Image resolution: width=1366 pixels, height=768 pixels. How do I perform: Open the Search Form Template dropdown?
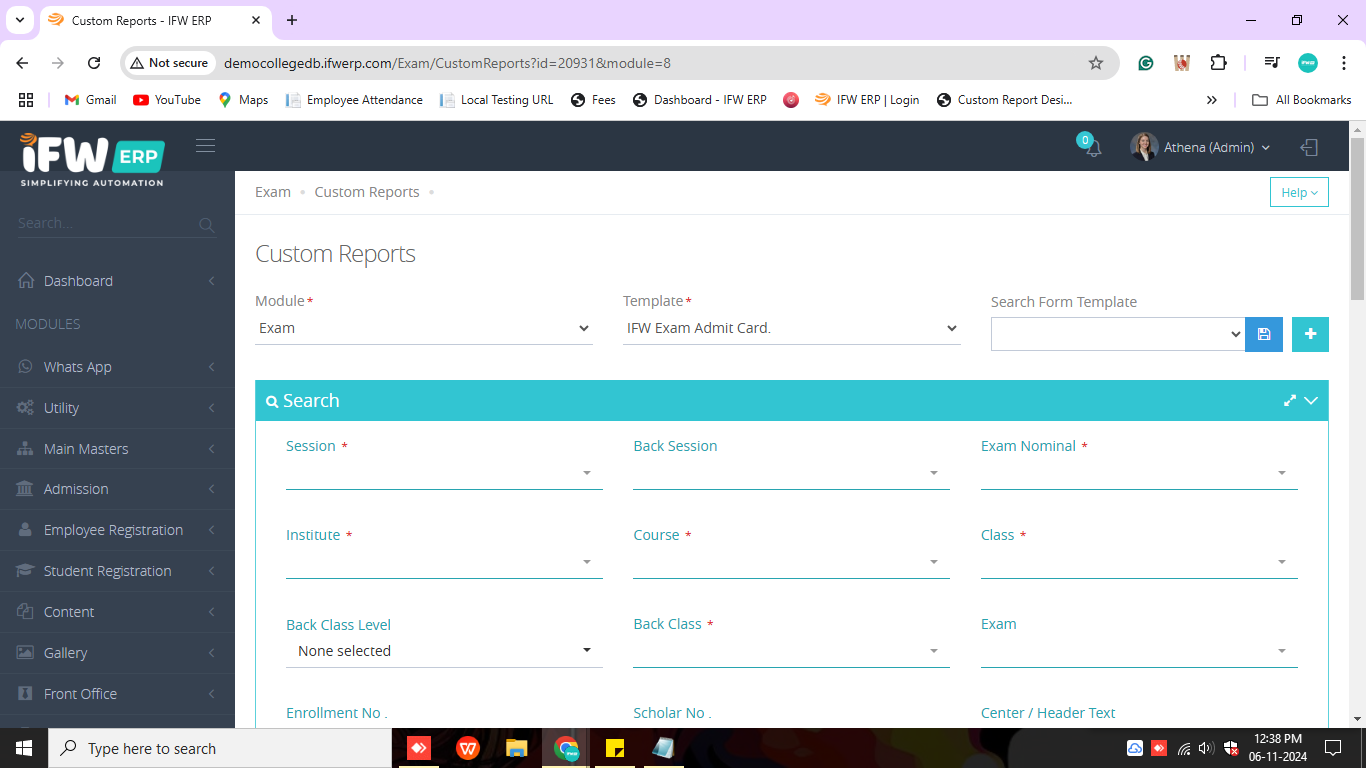click(x=1118, y=334)
